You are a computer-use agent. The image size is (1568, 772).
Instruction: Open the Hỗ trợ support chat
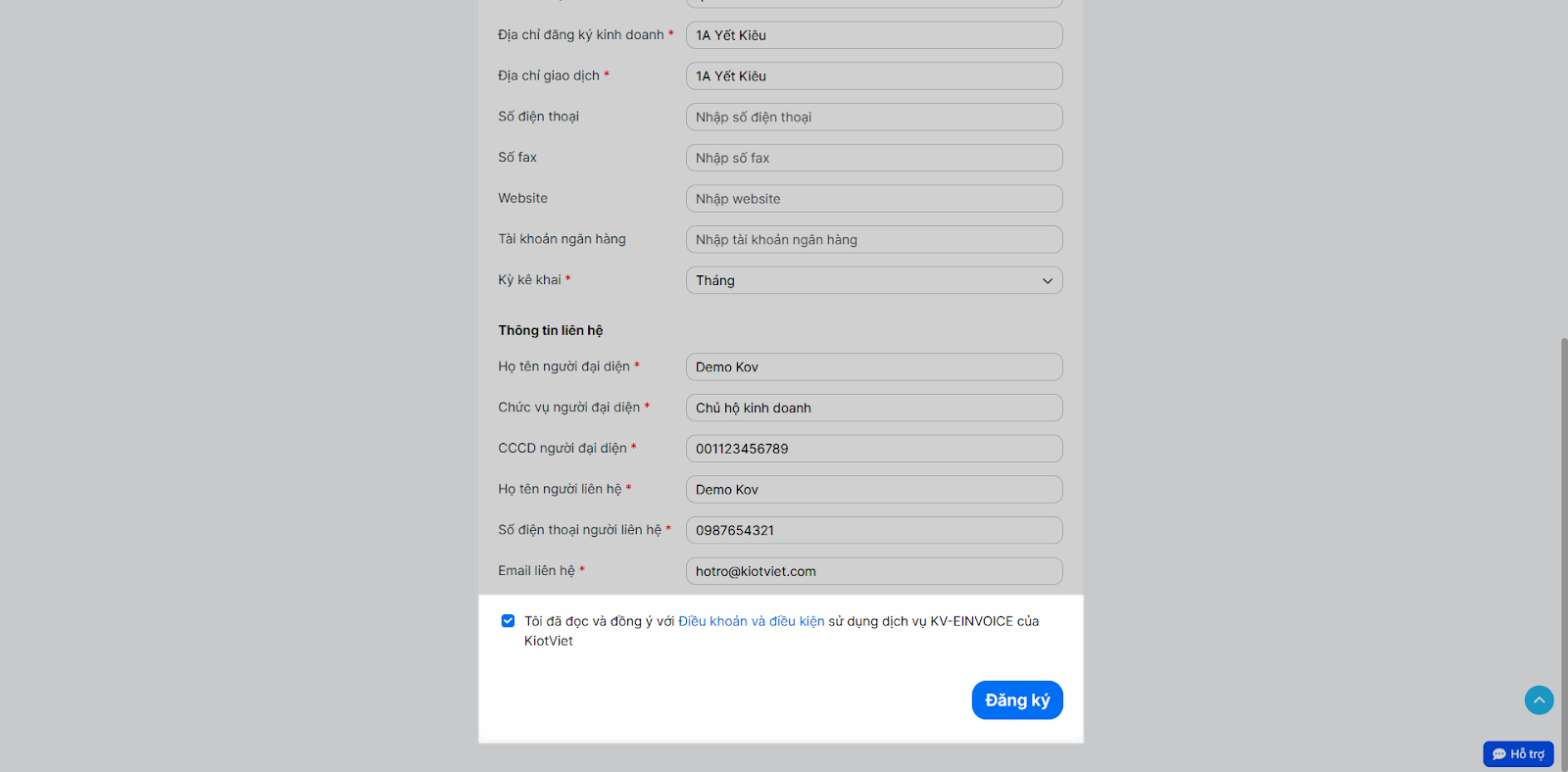pos(1518,753)
